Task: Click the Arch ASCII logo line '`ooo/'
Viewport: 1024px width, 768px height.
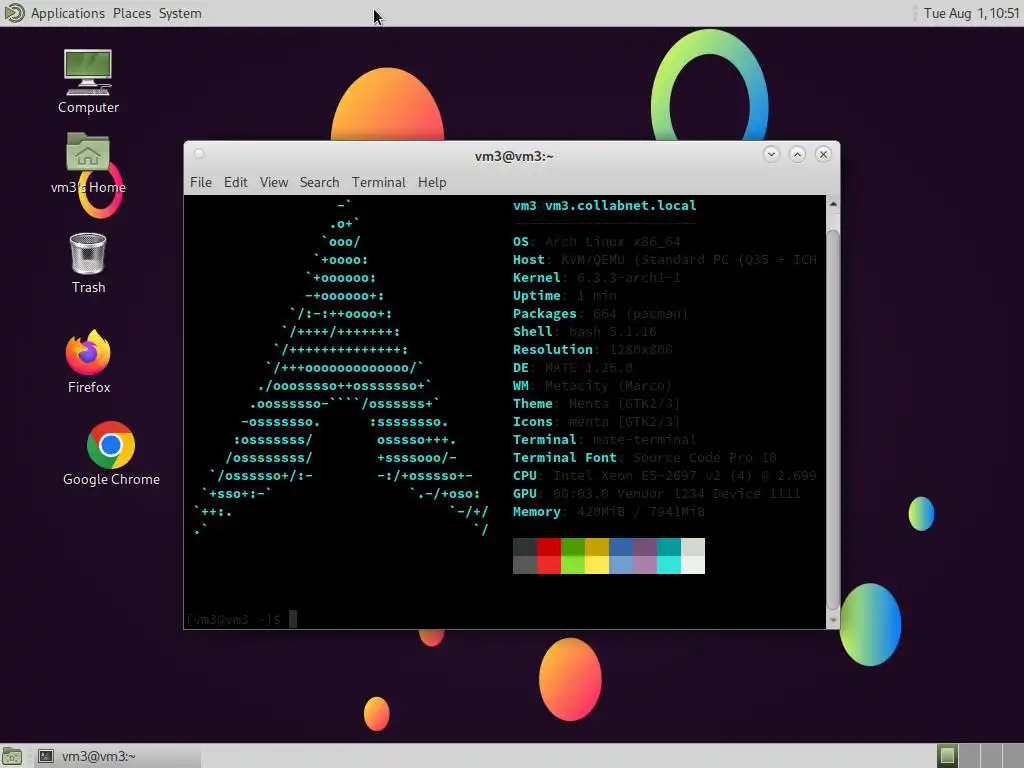Action: (x=341, y=242)
